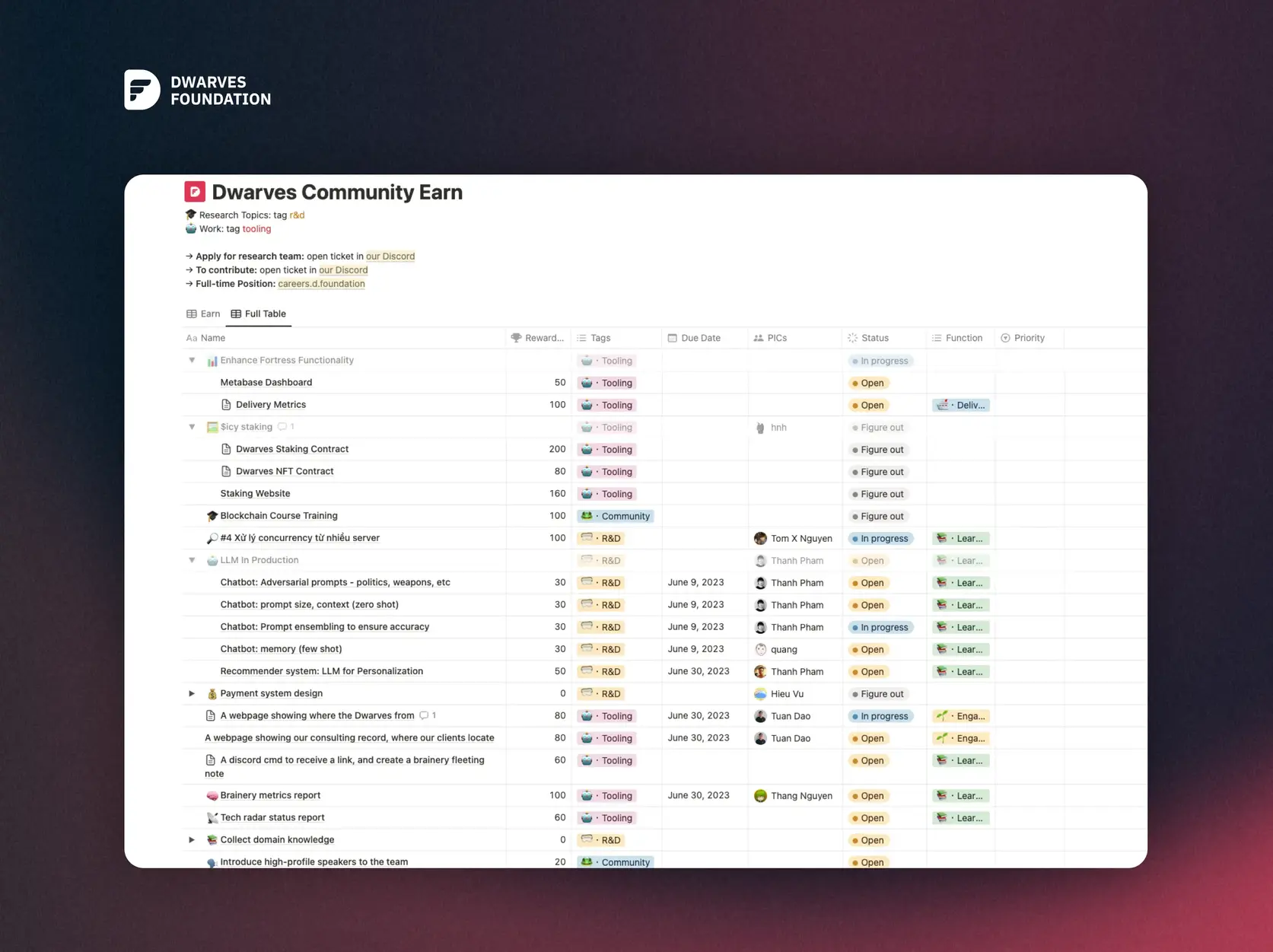This screenshot has height=952, width=1273.
Task: Click Open status of Metabase Dashboard
Action: pyautogui.click(x=868, y=383)
